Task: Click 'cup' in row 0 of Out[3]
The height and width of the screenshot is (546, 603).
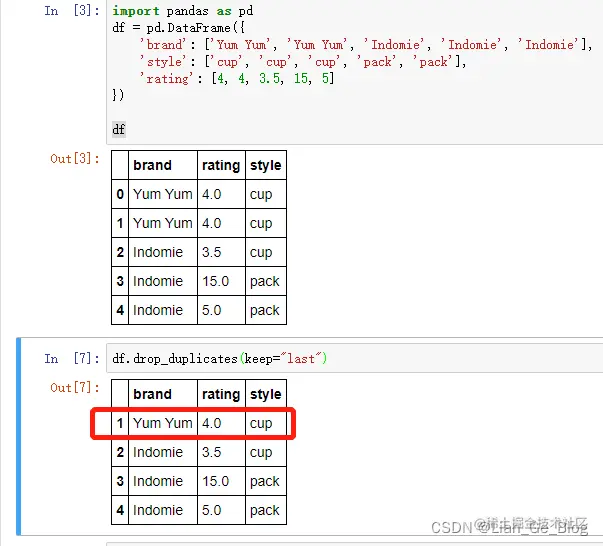Action: [261, 195]
